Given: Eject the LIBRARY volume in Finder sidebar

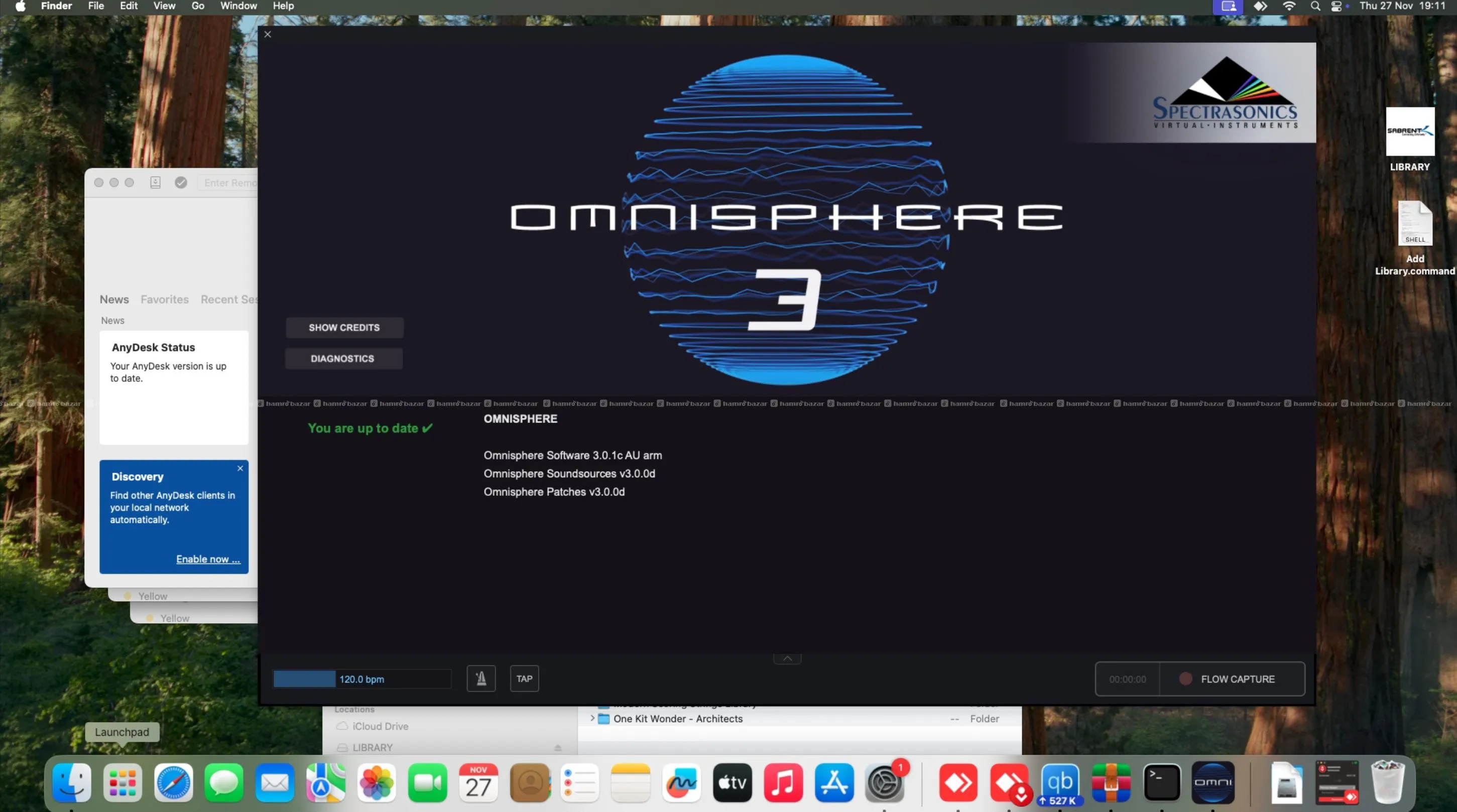Looking at the screenshot, I should point(558,748).
